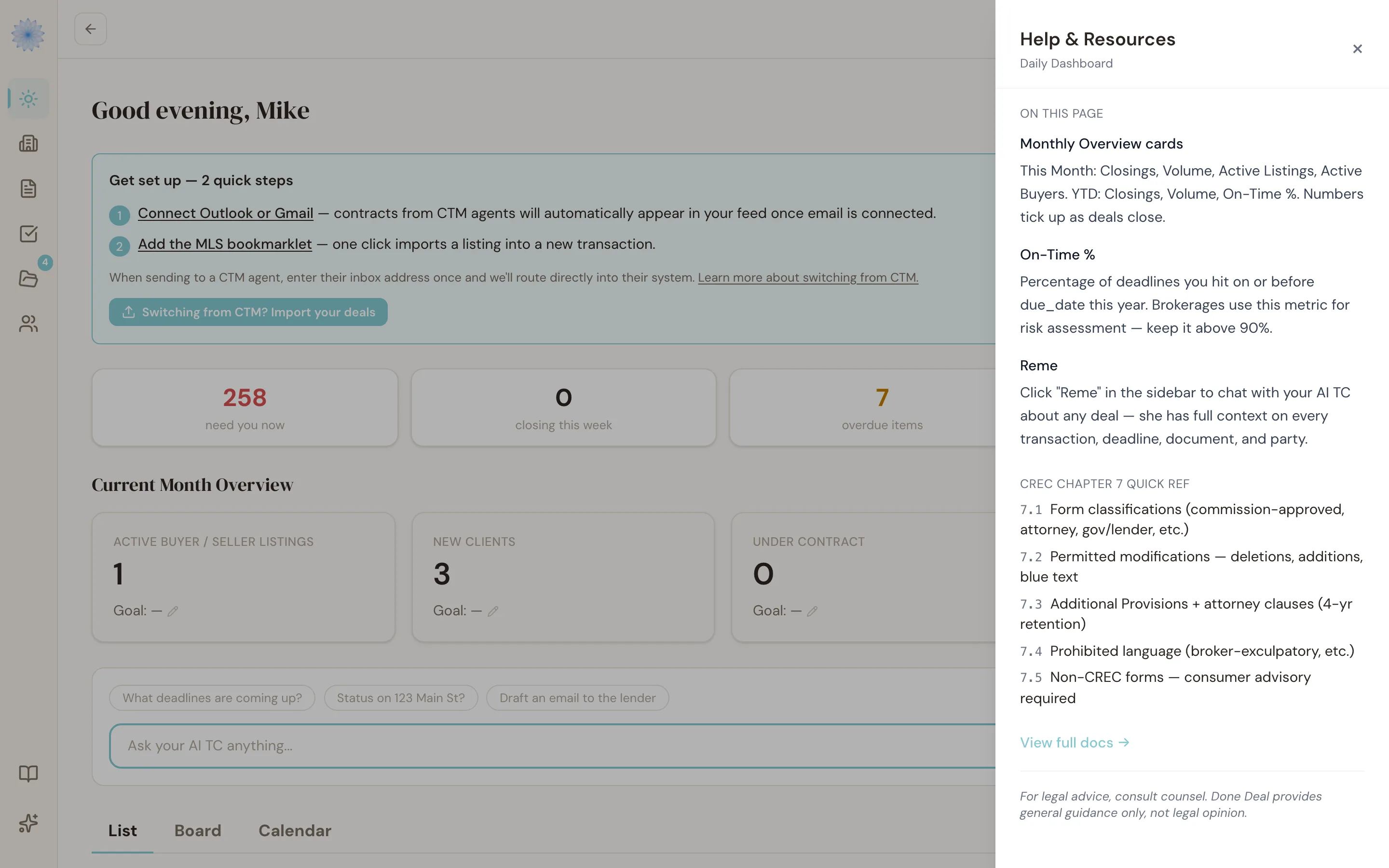Click Connect Outlook or Gmail link
This screenshot has width=1389, height=868.
(x=226, y=213)
